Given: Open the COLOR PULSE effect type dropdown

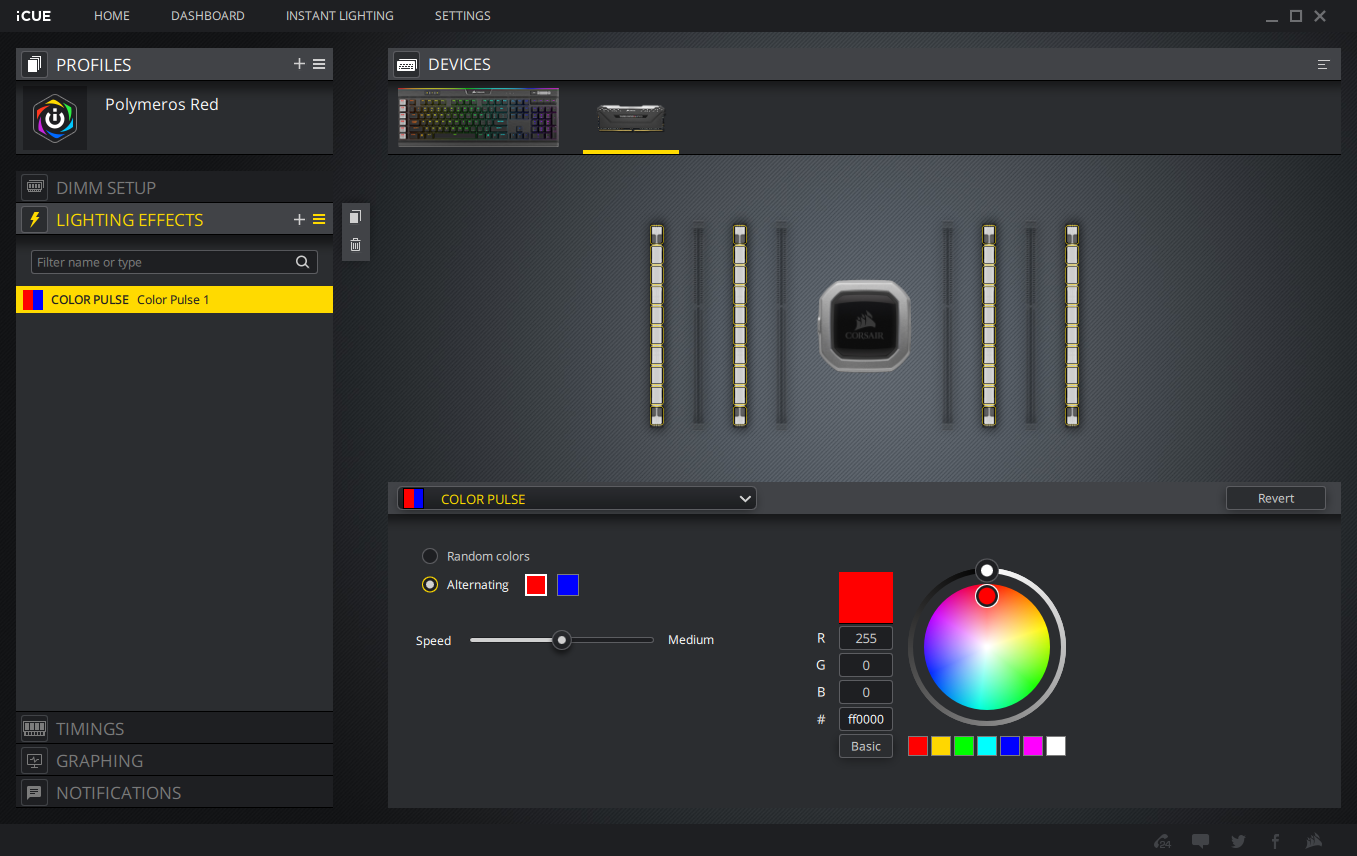Looking at the screenshot, I should tap(577, 499).
